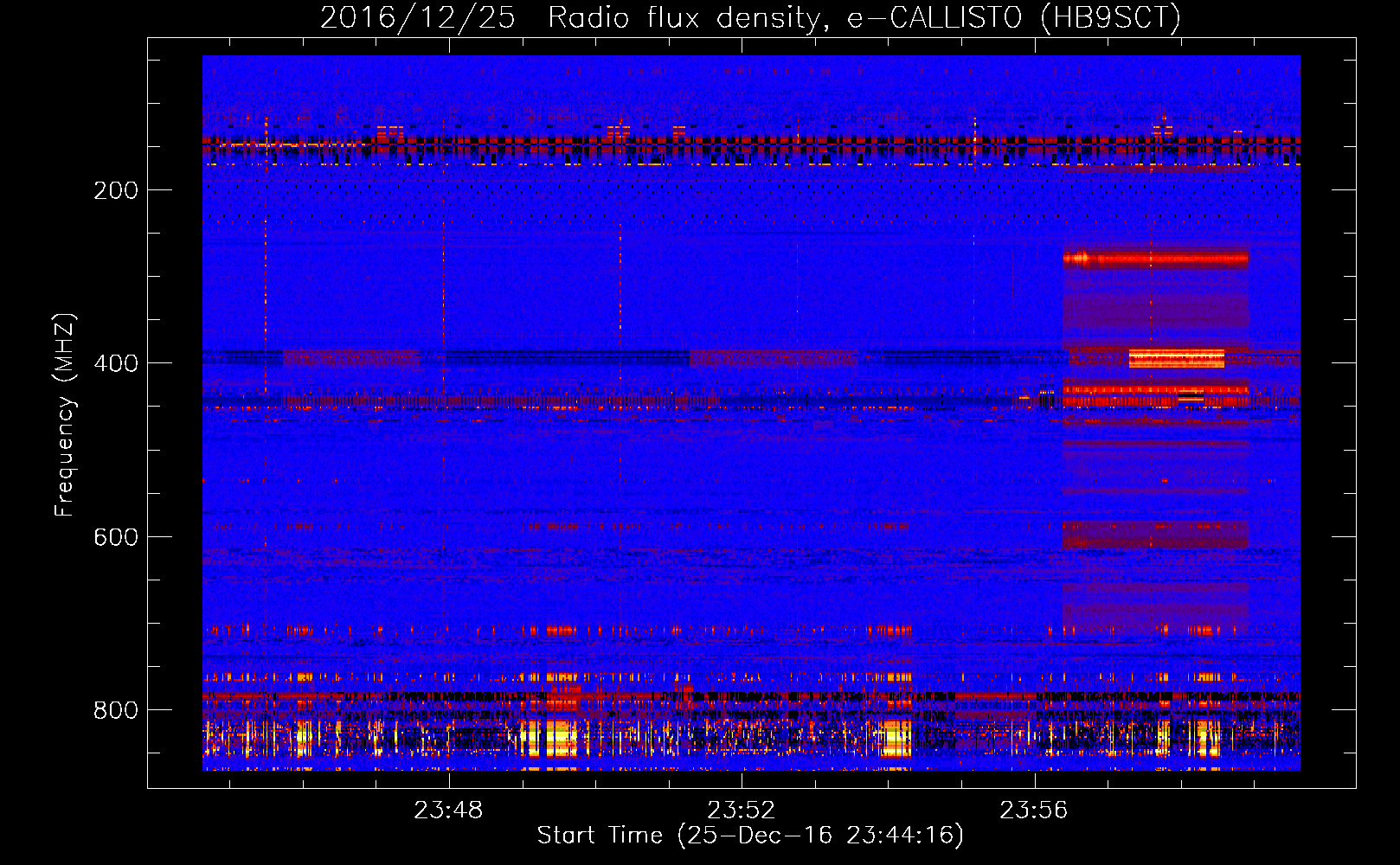Click the red emission band near 280 MHz

tap(1156, 258)
